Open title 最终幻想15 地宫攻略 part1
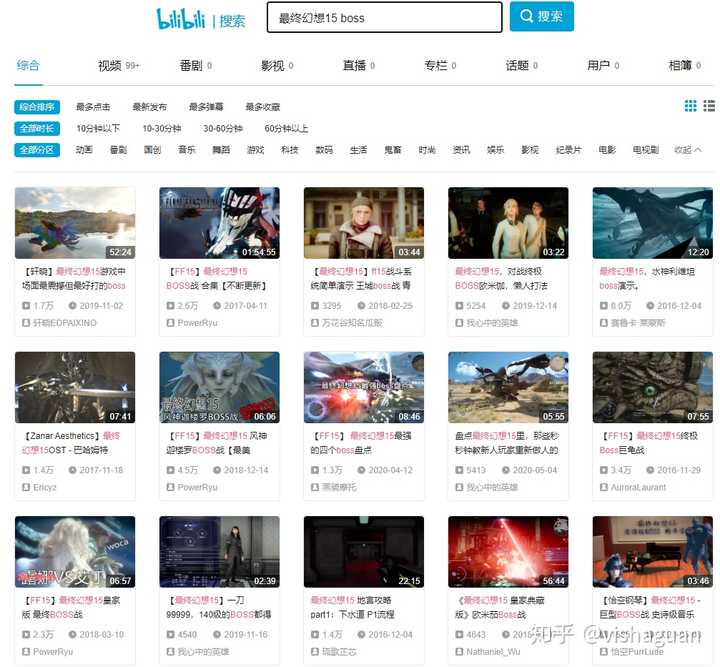The image size is (720, 667). (352, 607)
